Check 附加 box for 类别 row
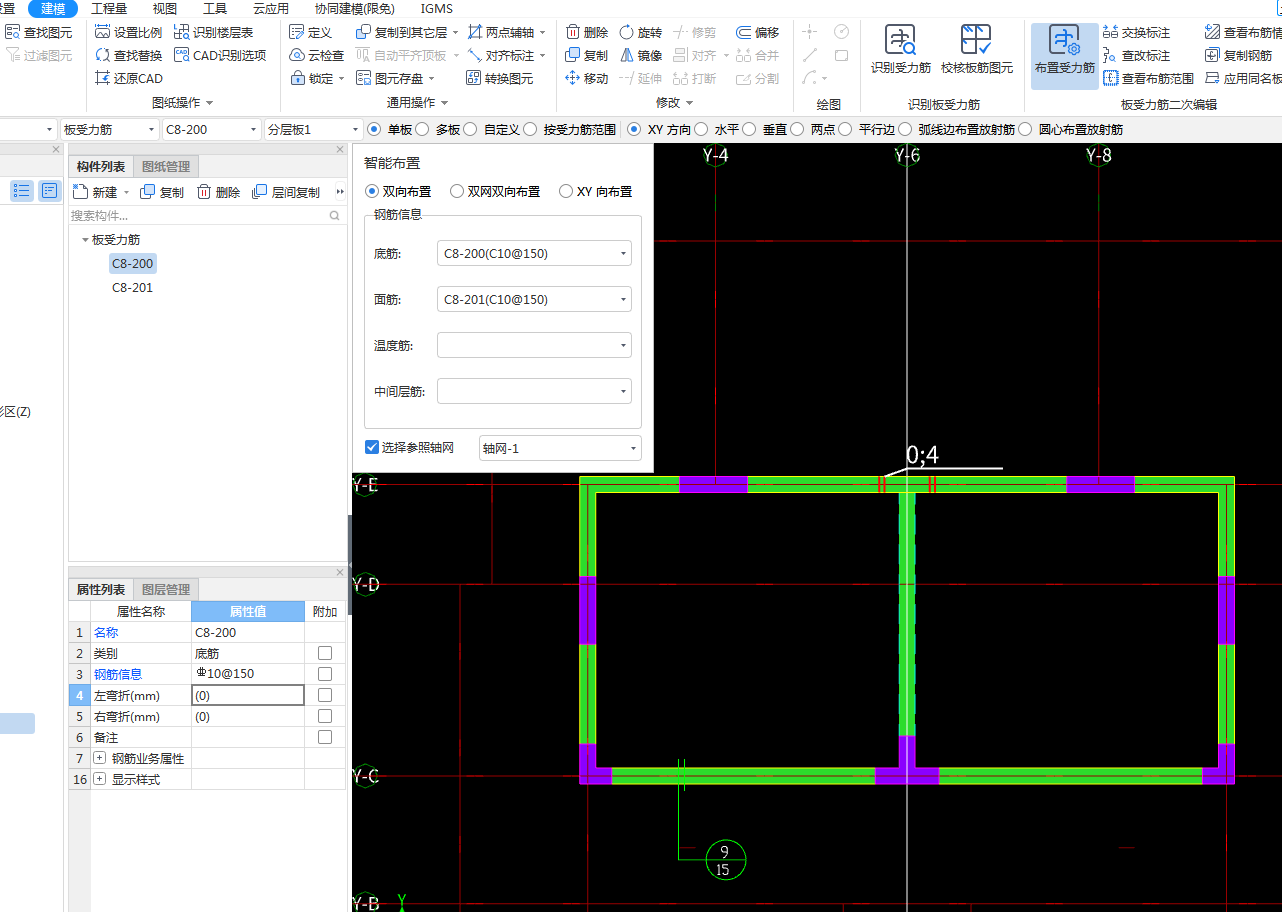Image resolution: width=1282 pixels, height=912 pixels. tap(325, 653)
